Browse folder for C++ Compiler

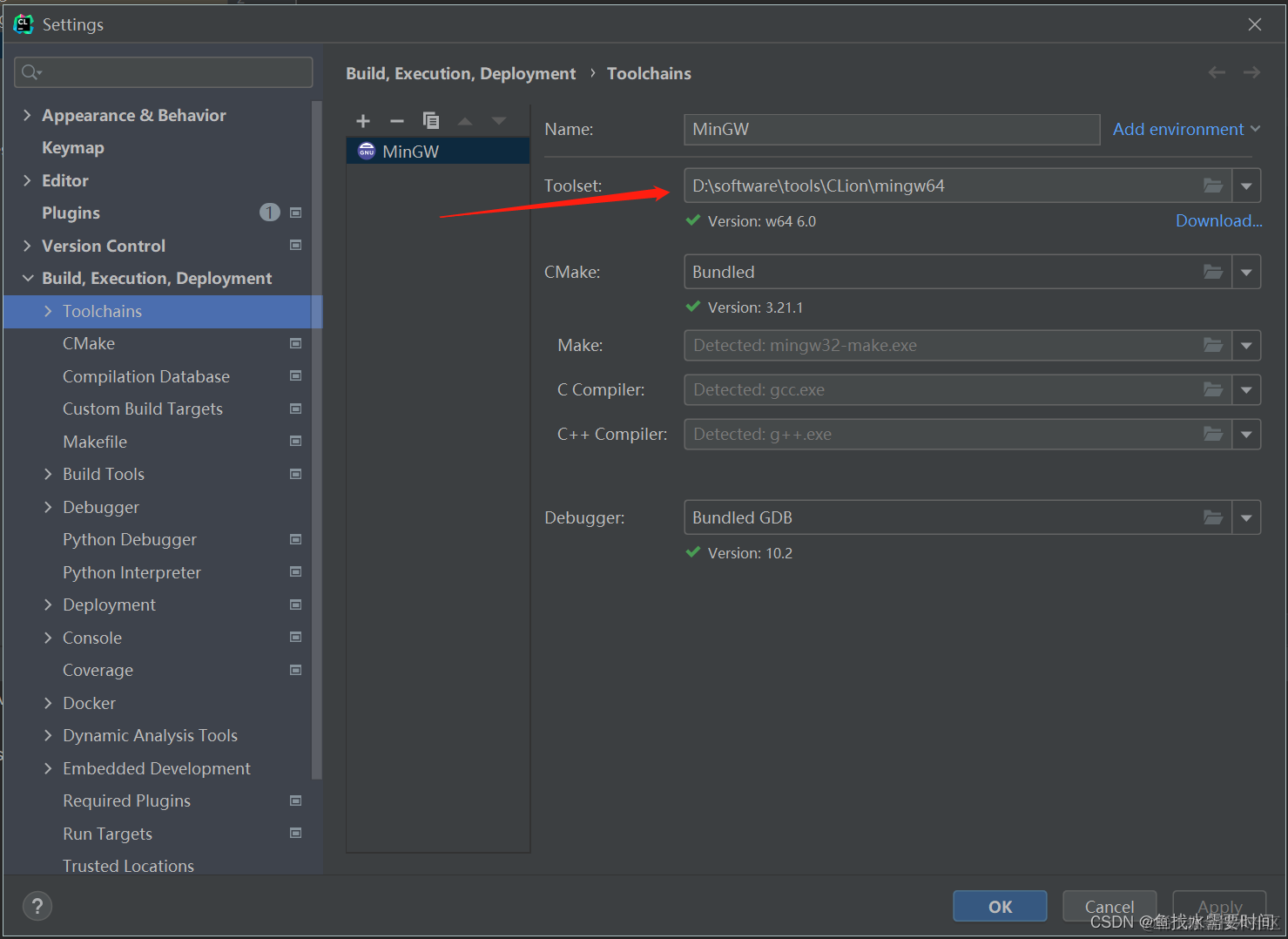tap(1213, 434)
